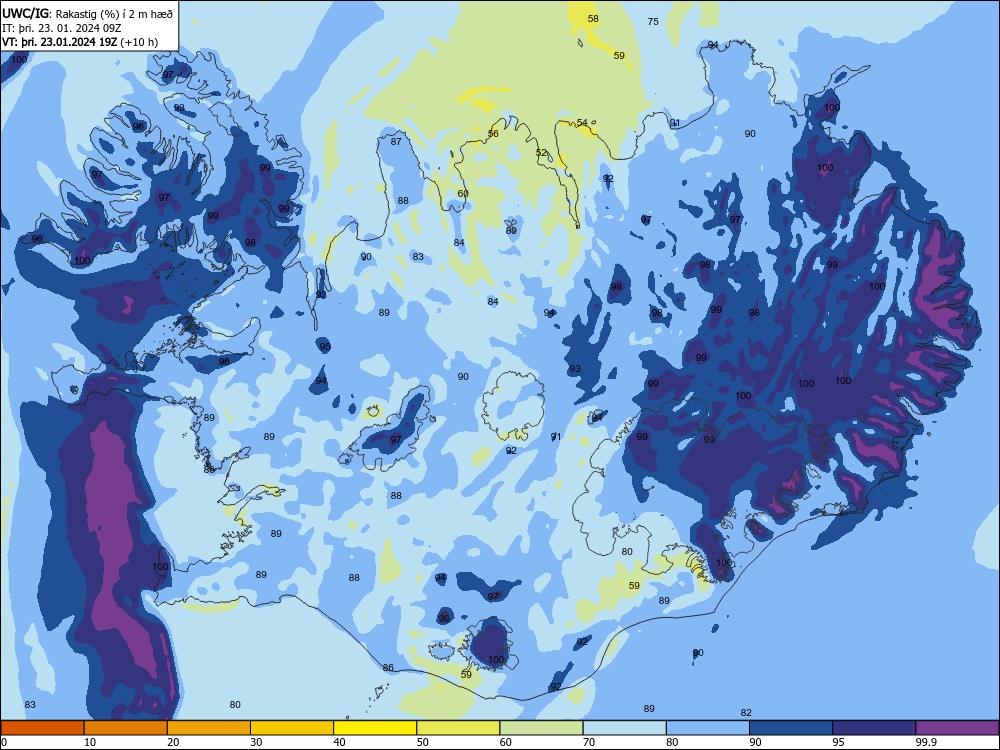
Task: Click the map humidity value '82'
Action: point(746,712)
